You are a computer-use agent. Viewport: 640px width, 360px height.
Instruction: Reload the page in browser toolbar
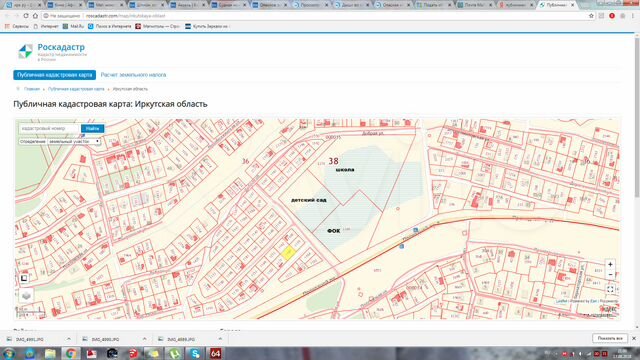(x=26, y=16)
